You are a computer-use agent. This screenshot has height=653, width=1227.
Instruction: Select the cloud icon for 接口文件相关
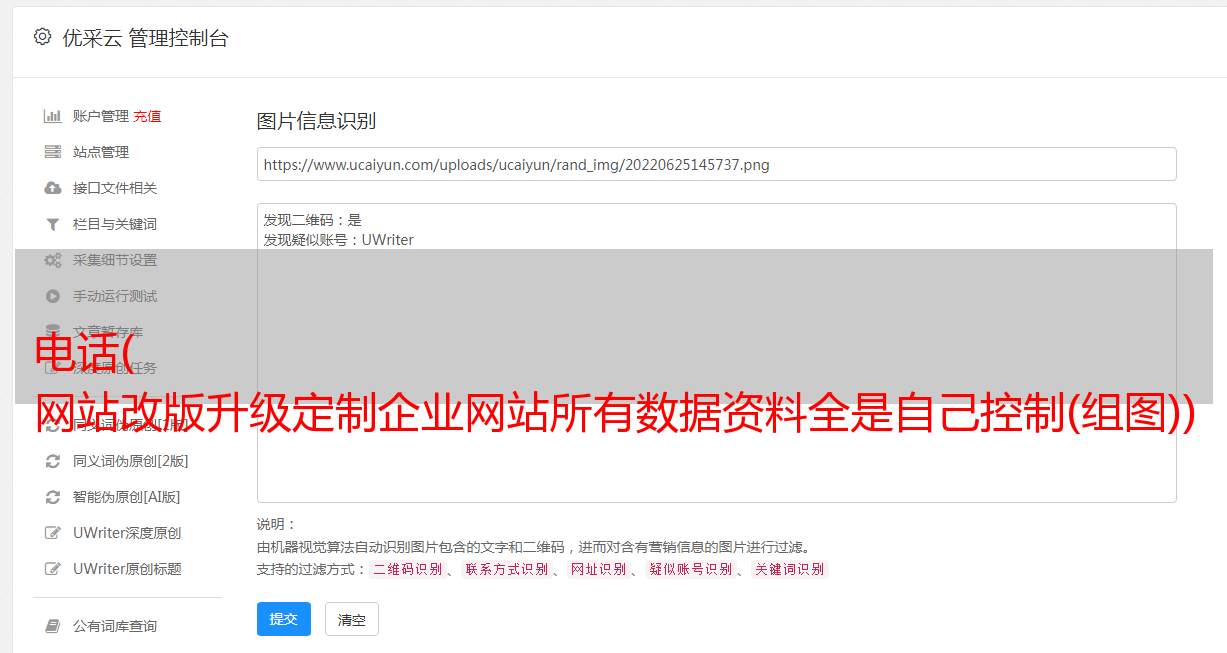pyautogui.click(x=53, y=188)
